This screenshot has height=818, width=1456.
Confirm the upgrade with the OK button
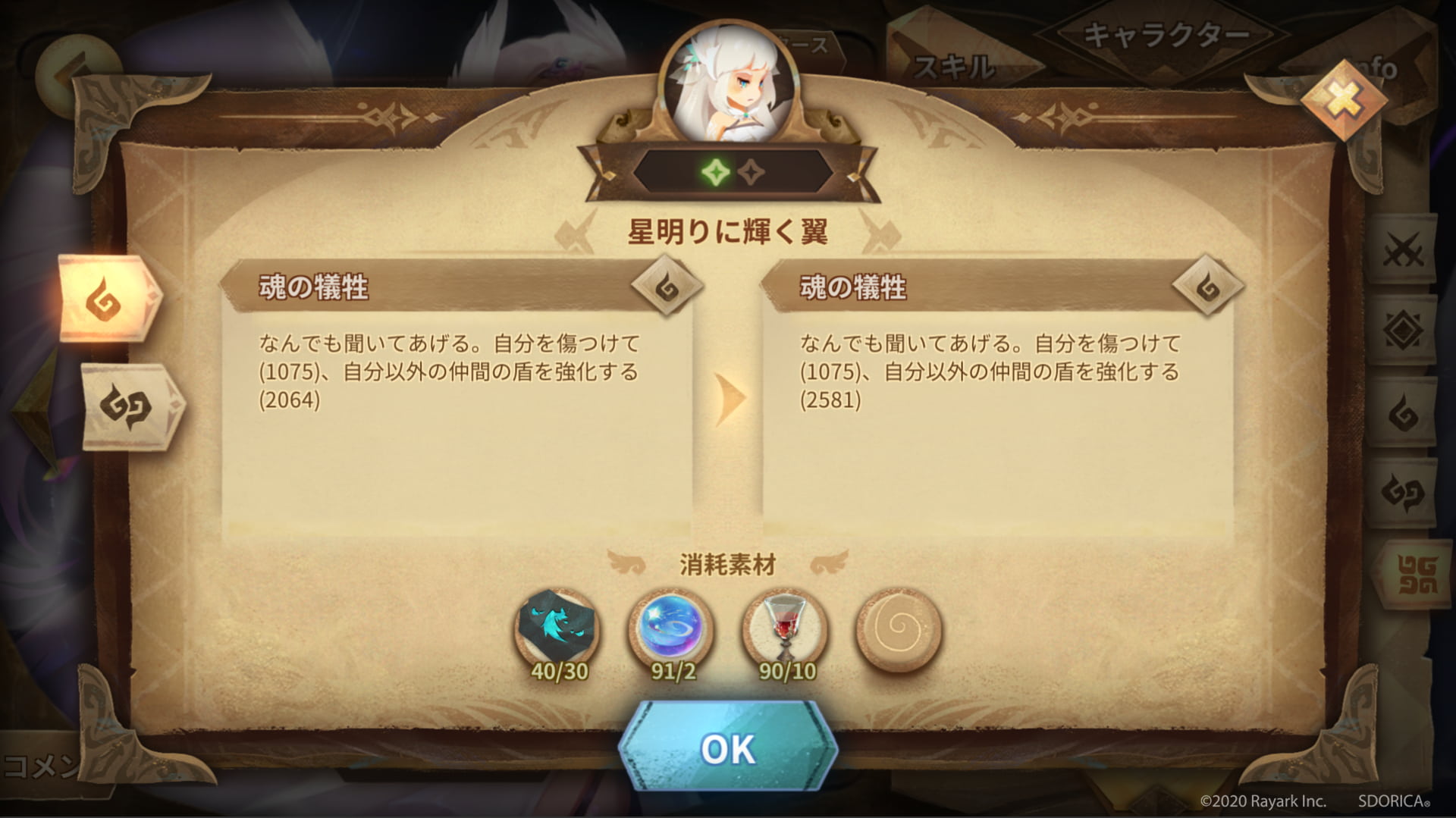coord(728,747)
